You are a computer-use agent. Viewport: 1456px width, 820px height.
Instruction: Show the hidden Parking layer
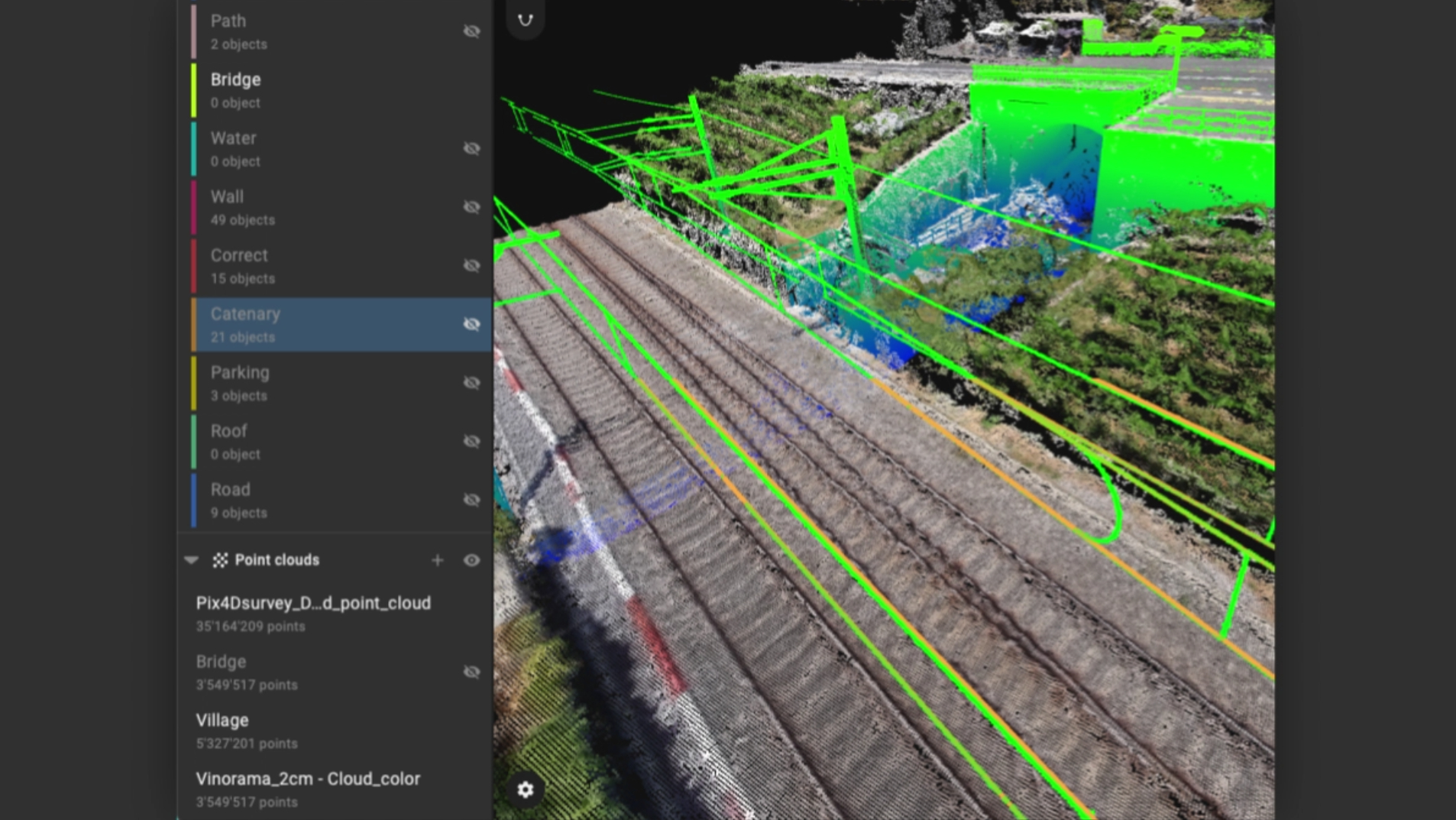coord(471,383)
